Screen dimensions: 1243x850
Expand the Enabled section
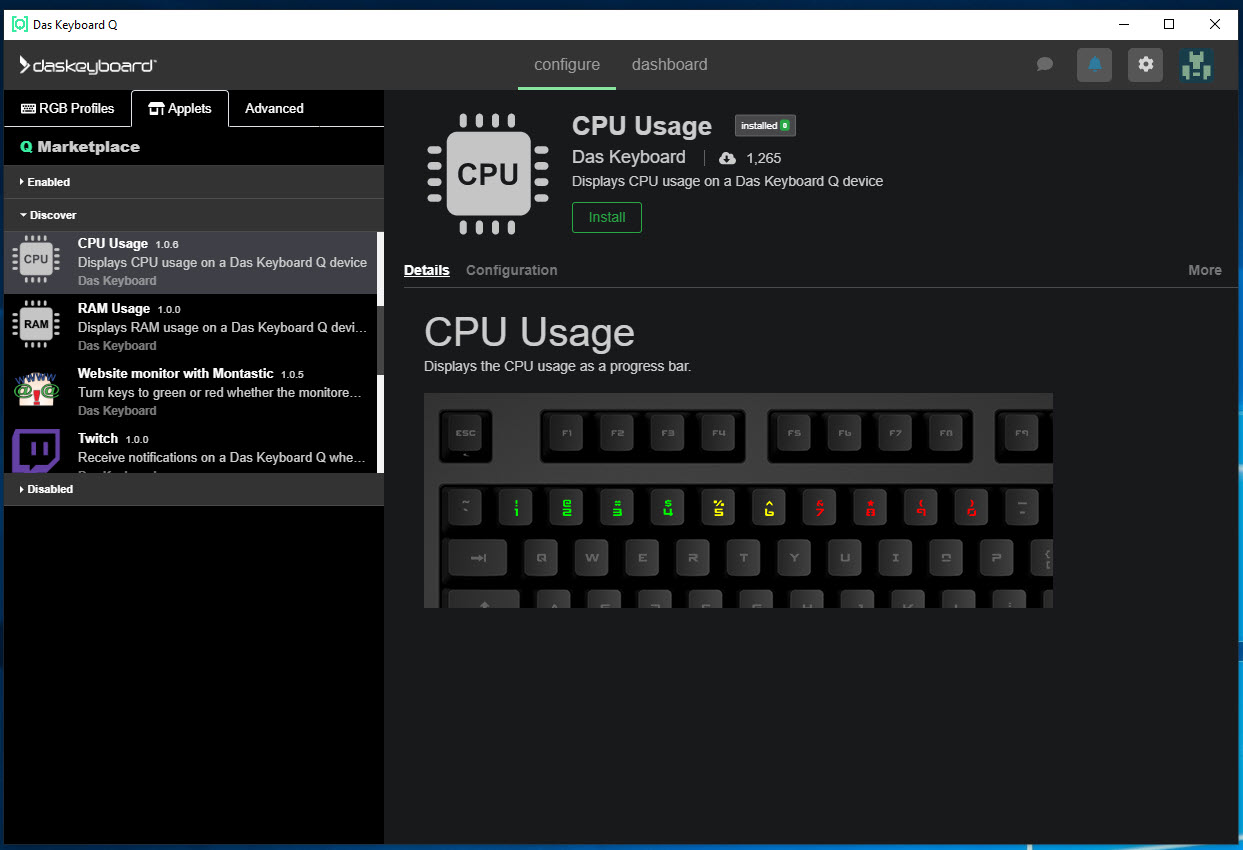click(x=194, y=182)
